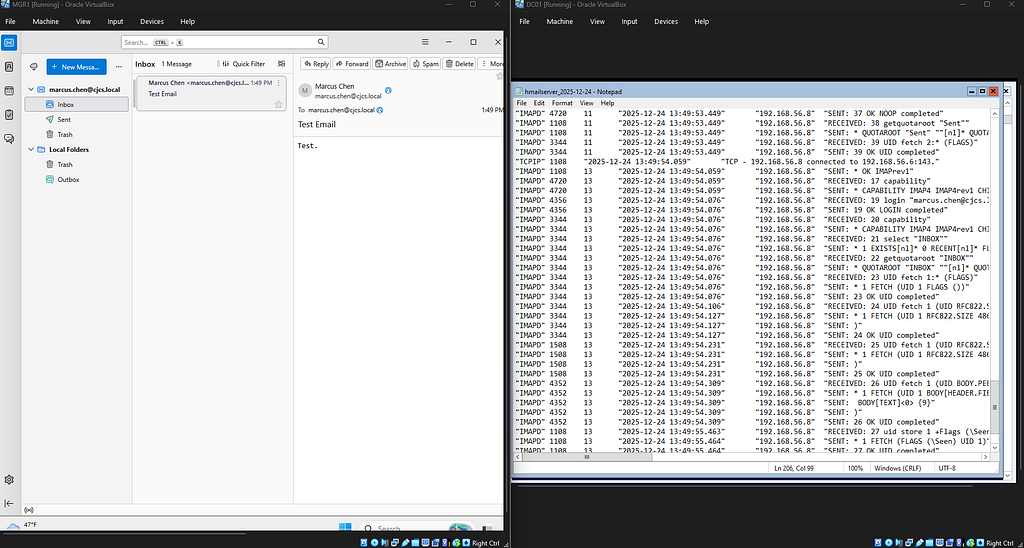Open the Address Book space icon
1024x548 pixels.
(9, 67)
